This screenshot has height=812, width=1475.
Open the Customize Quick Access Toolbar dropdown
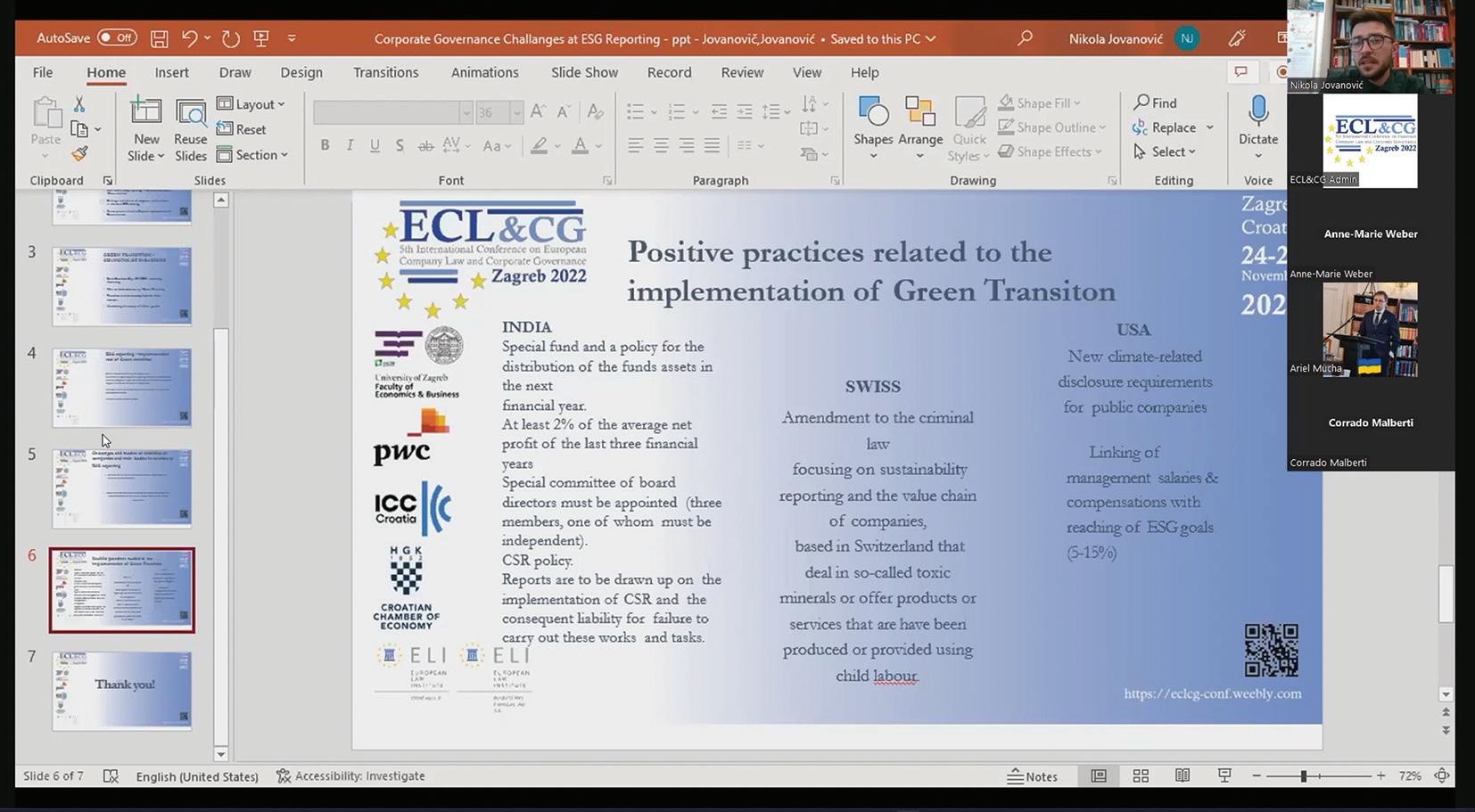click(292, 38)
